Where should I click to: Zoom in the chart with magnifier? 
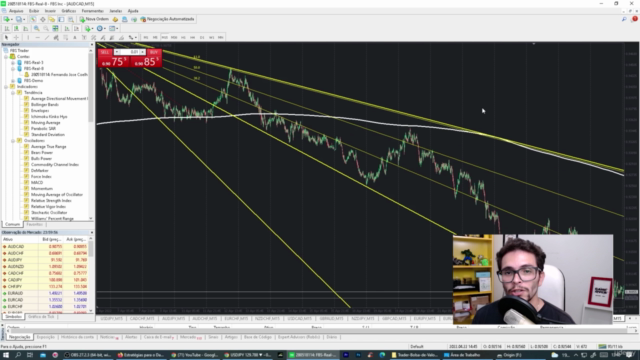click(37, 29)
